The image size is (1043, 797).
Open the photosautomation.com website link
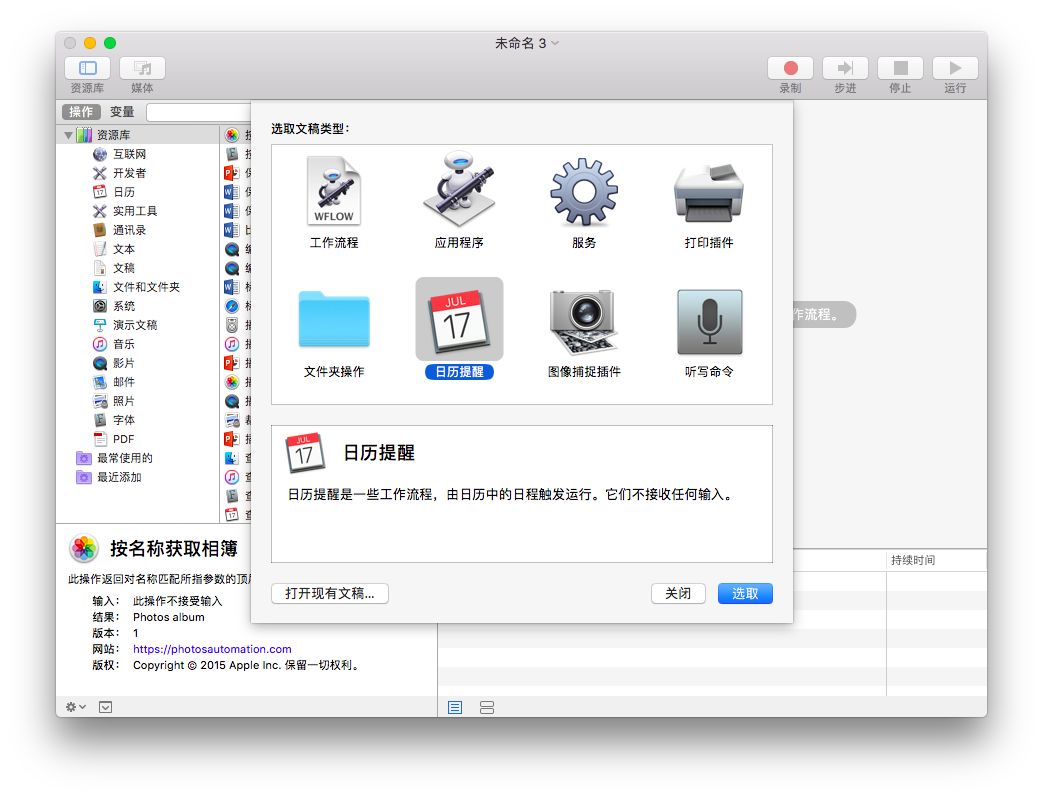coord(212,649)
